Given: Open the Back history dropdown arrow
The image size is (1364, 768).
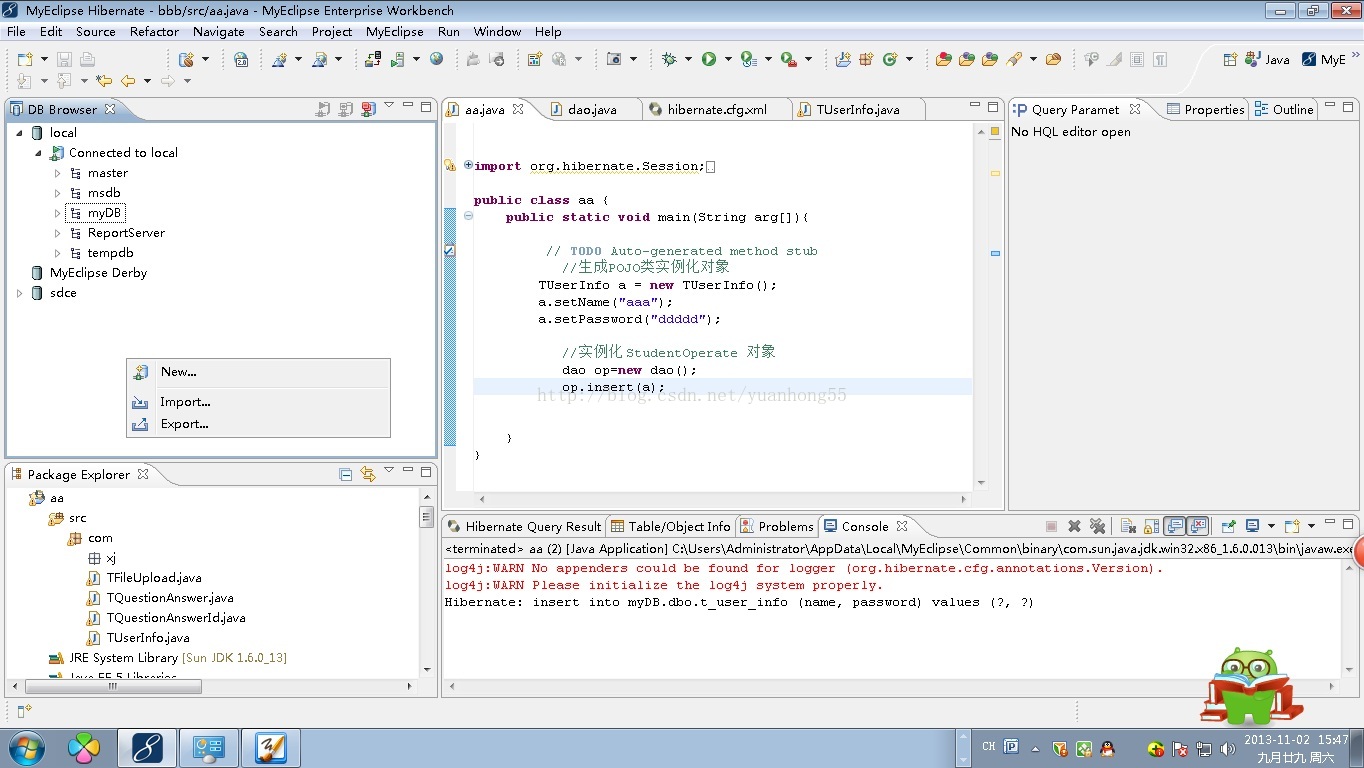Looking at the screenshot, I should pyautogui.click(x=147, y=81).
